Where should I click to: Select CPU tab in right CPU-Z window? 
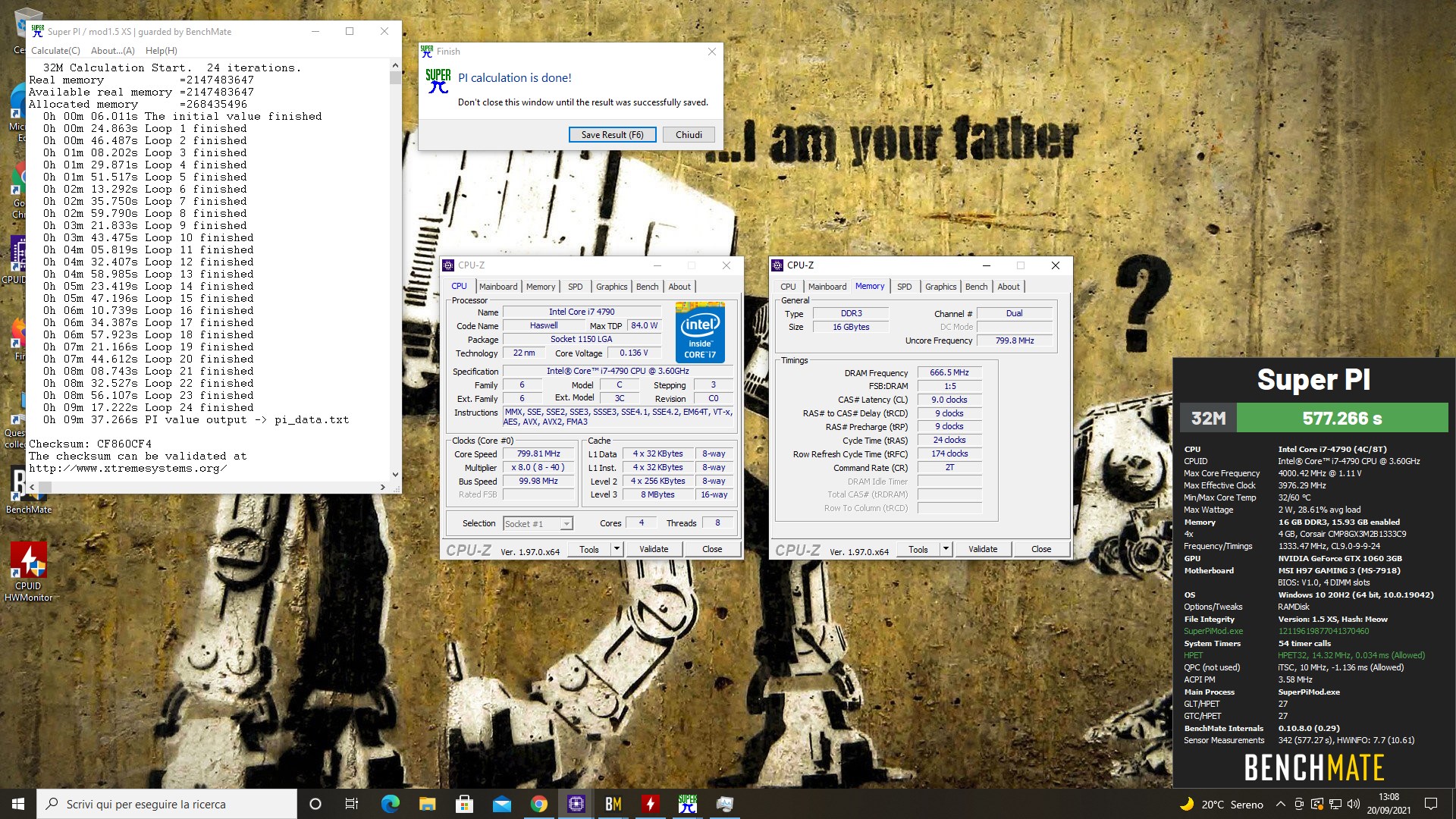(788, 287)
